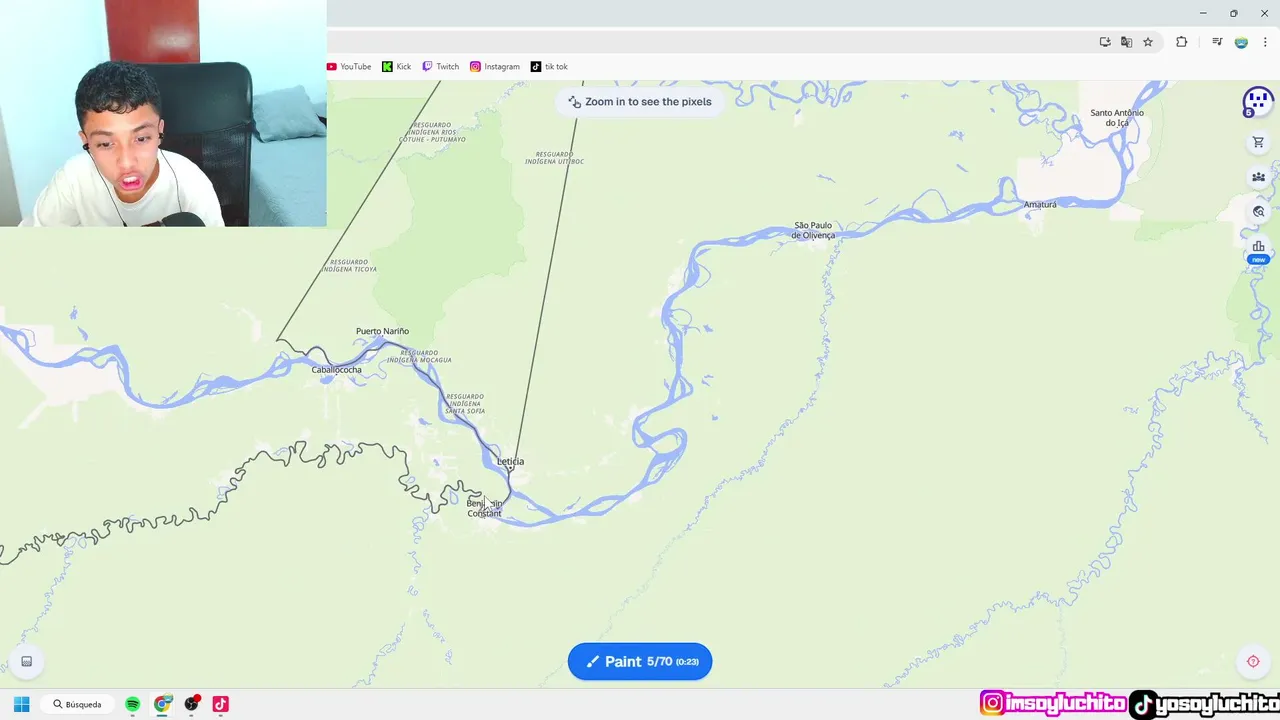Click the Puerto Nariño map label

pyautogui.click(x=382, y=331)
